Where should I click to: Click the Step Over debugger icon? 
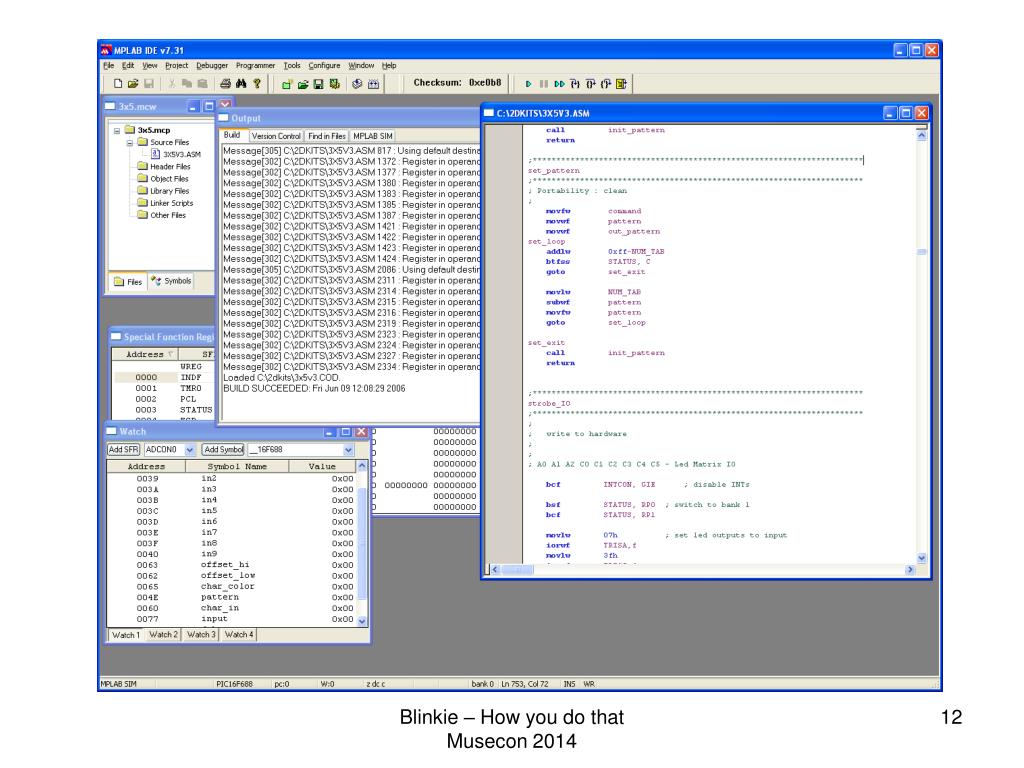coord(590,84)
